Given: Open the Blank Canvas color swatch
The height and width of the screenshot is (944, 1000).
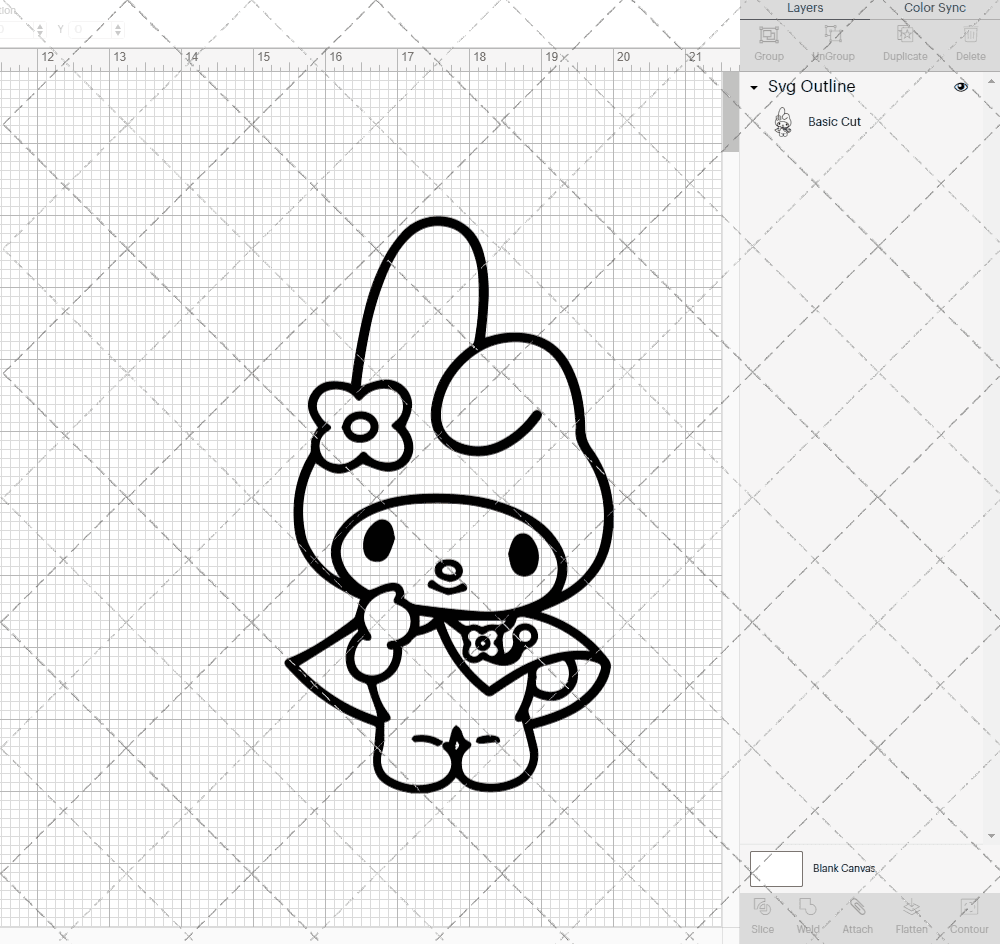Looking at the screenshot, I should 776,868.
